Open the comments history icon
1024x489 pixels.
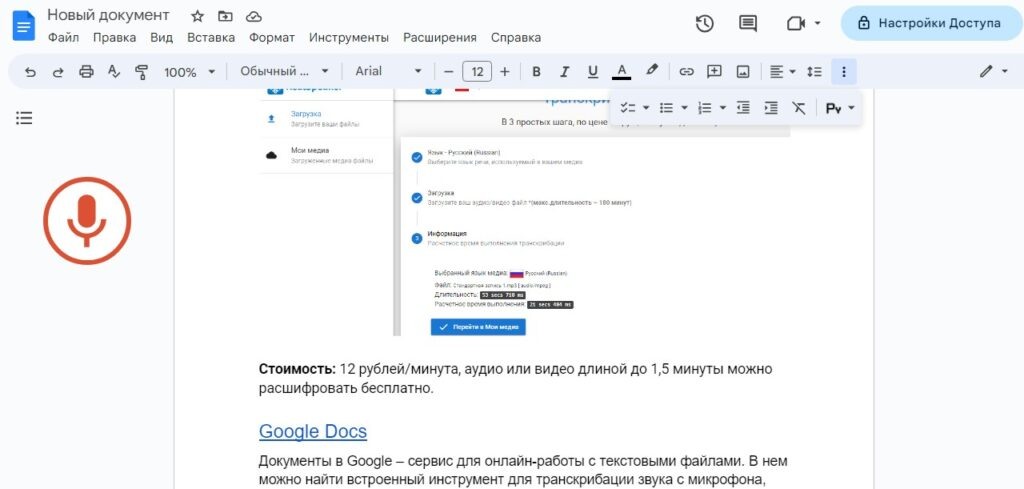click(748, 24)
